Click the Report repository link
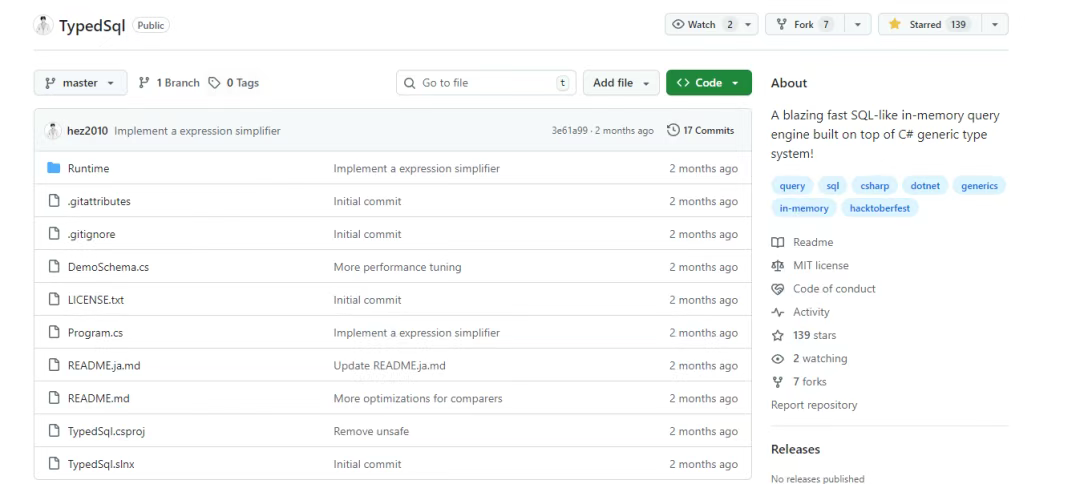Viewport: 1080px width, 484px height. tap(814, 405)
